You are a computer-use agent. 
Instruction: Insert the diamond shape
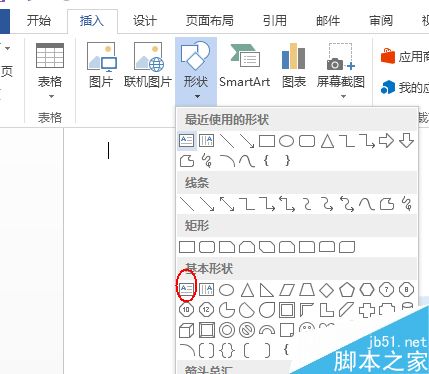point(327,290)
